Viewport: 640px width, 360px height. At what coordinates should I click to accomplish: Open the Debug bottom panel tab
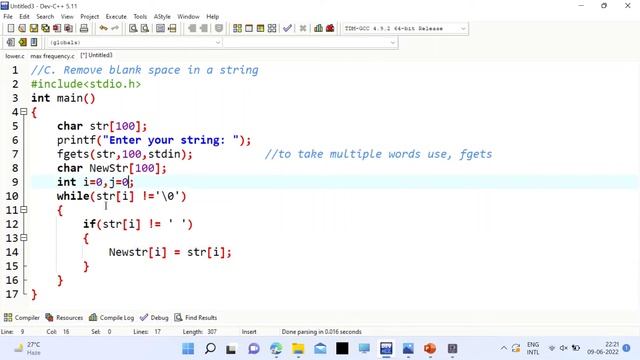click(154, 318)
